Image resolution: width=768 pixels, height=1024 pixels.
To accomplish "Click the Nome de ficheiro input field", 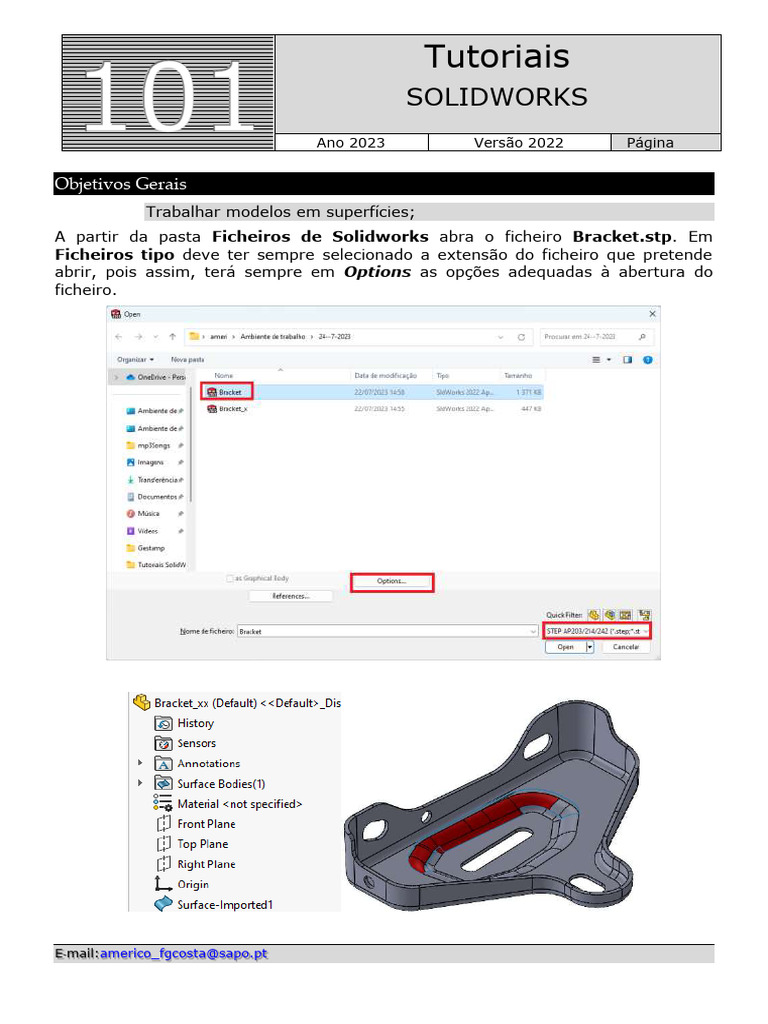I will pos(387,632).
